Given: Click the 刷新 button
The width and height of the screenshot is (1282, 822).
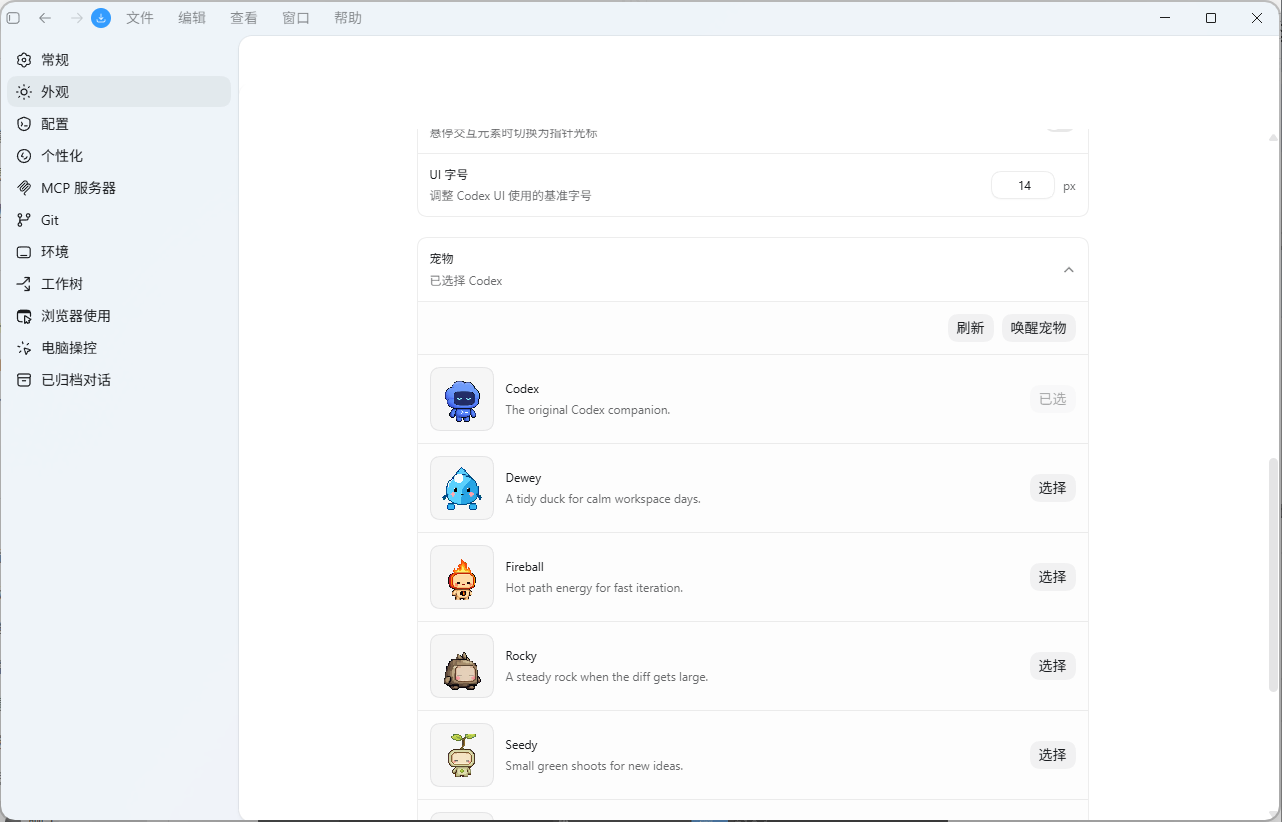Looking at the screenshot, I should point(970,328).
